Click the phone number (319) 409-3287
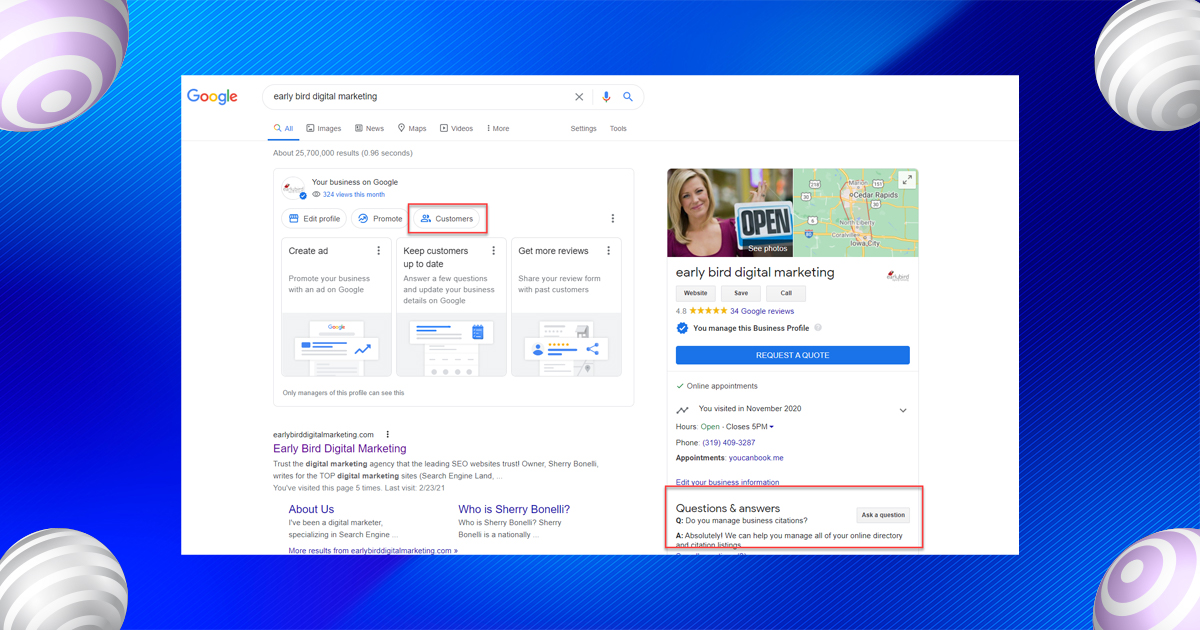This screenshot has width=1200, height=630. [x=729, y=442]
